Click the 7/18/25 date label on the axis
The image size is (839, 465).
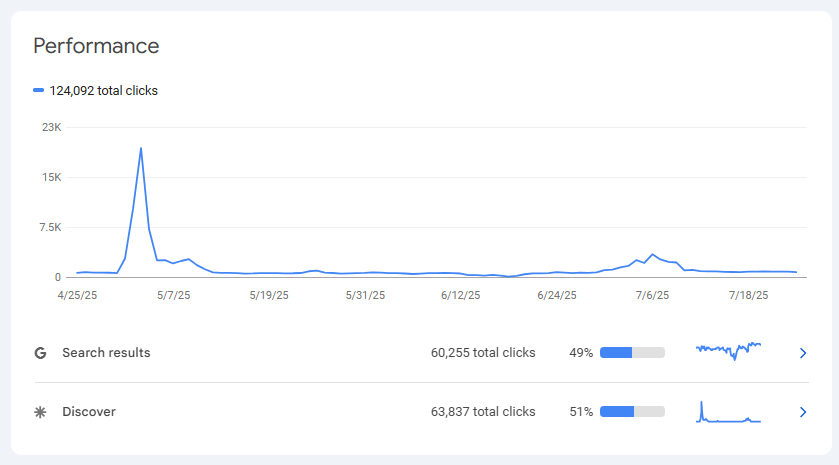click(x=748, y=296)
